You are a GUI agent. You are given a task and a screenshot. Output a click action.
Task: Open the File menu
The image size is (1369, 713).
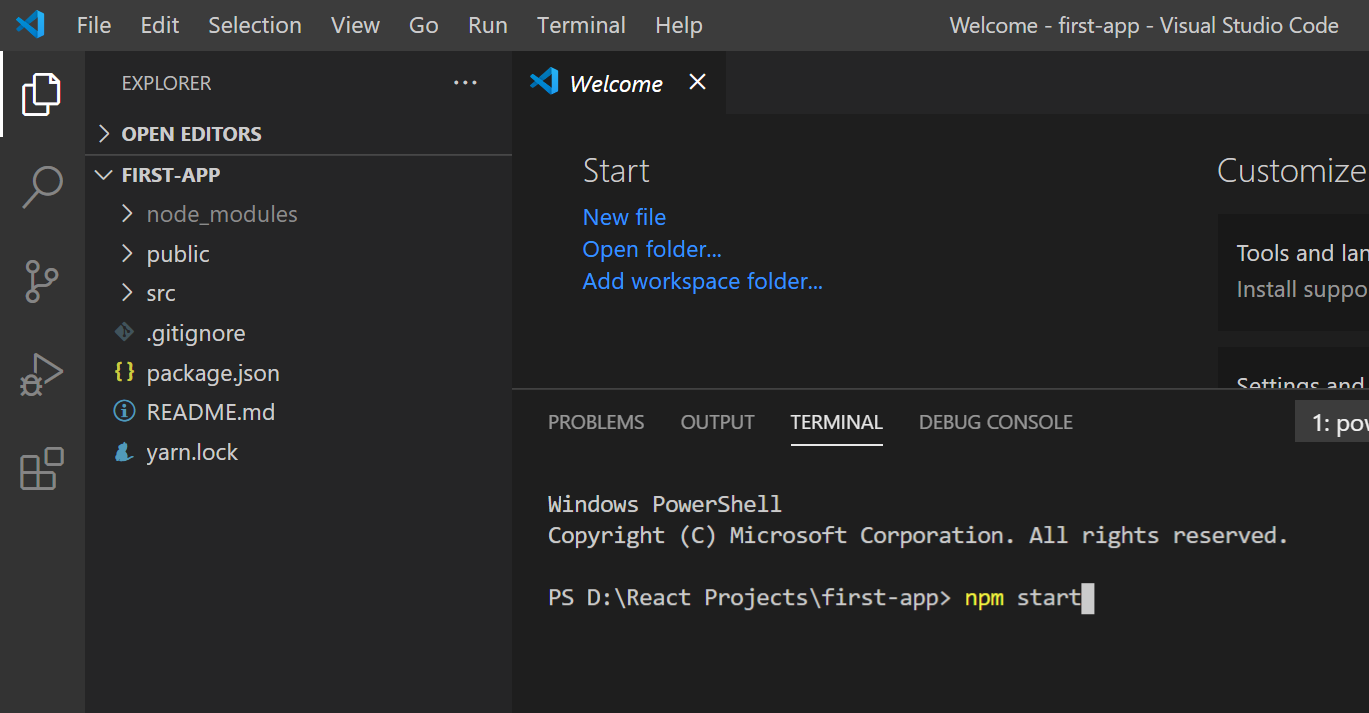coord(94,25)
